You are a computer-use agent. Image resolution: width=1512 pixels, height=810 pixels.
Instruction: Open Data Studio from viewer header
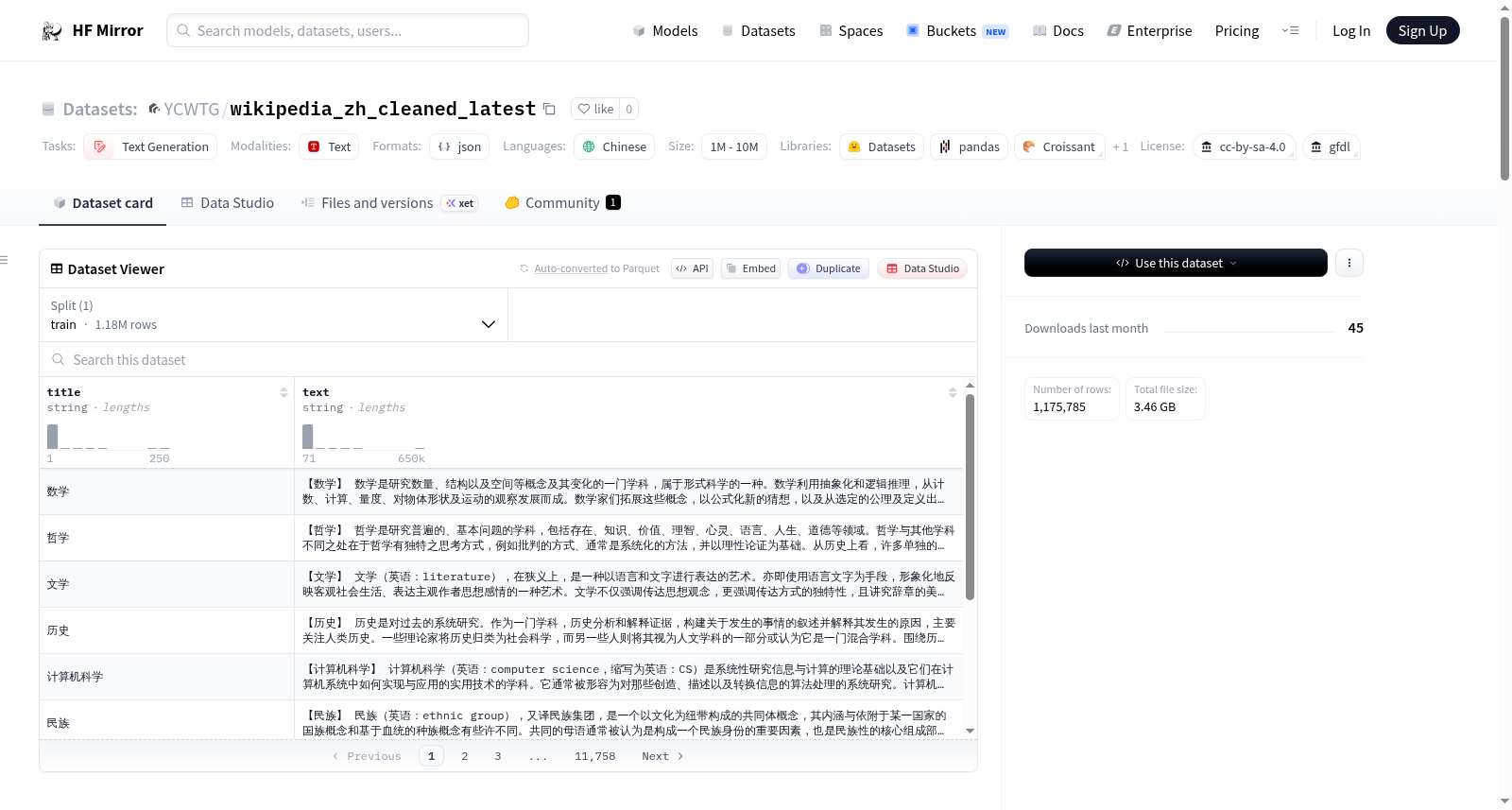tap(921, 268)
